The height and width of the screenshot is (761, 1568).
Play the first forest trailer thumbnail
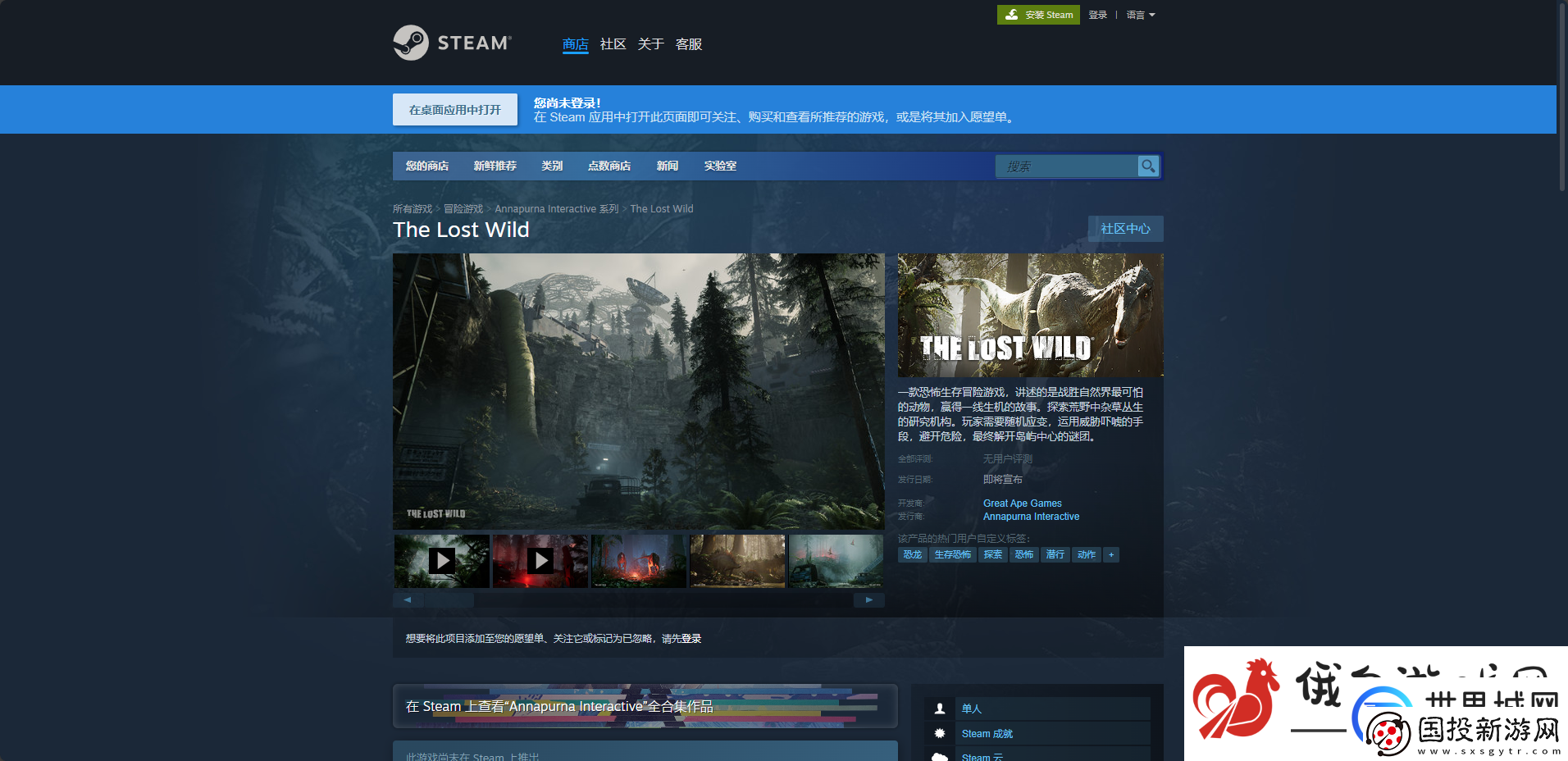(x=442, y=561)
